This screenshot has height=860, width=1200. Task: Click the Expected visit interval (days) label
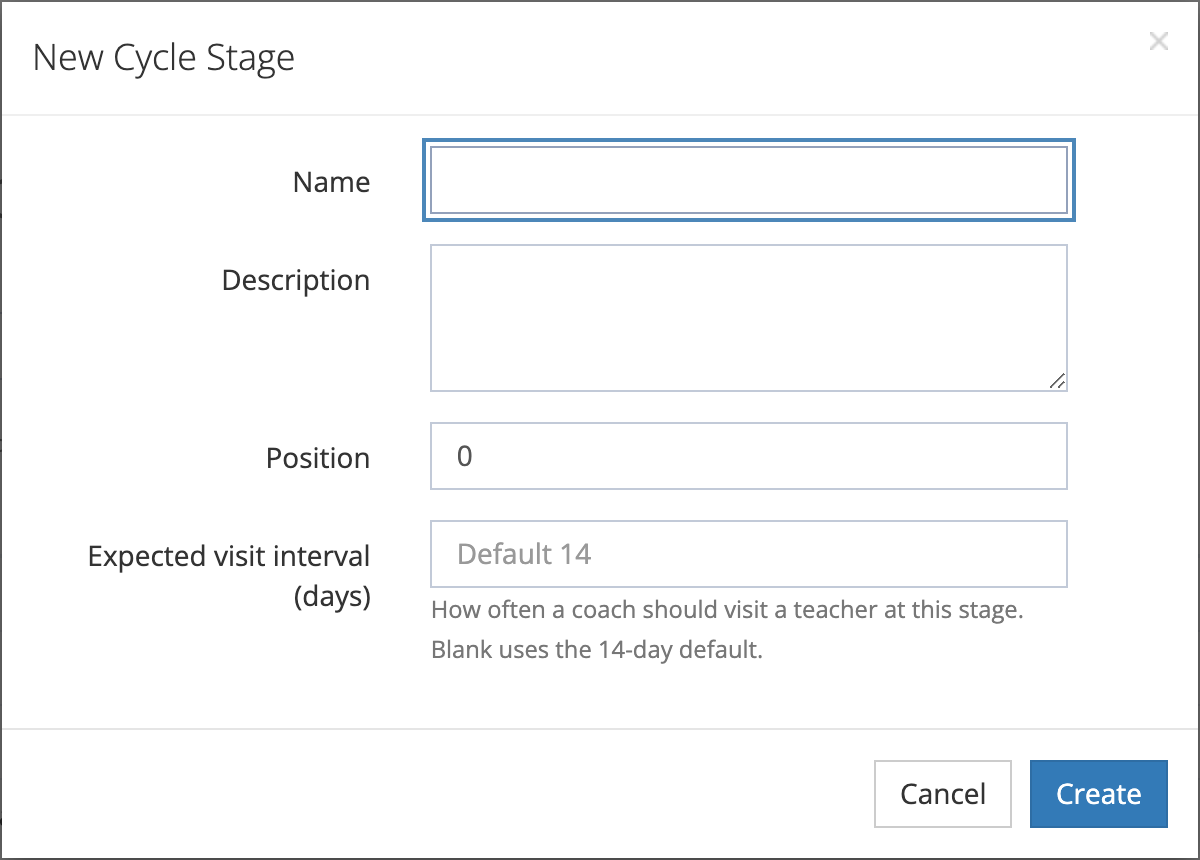click(x=229, y=576)
